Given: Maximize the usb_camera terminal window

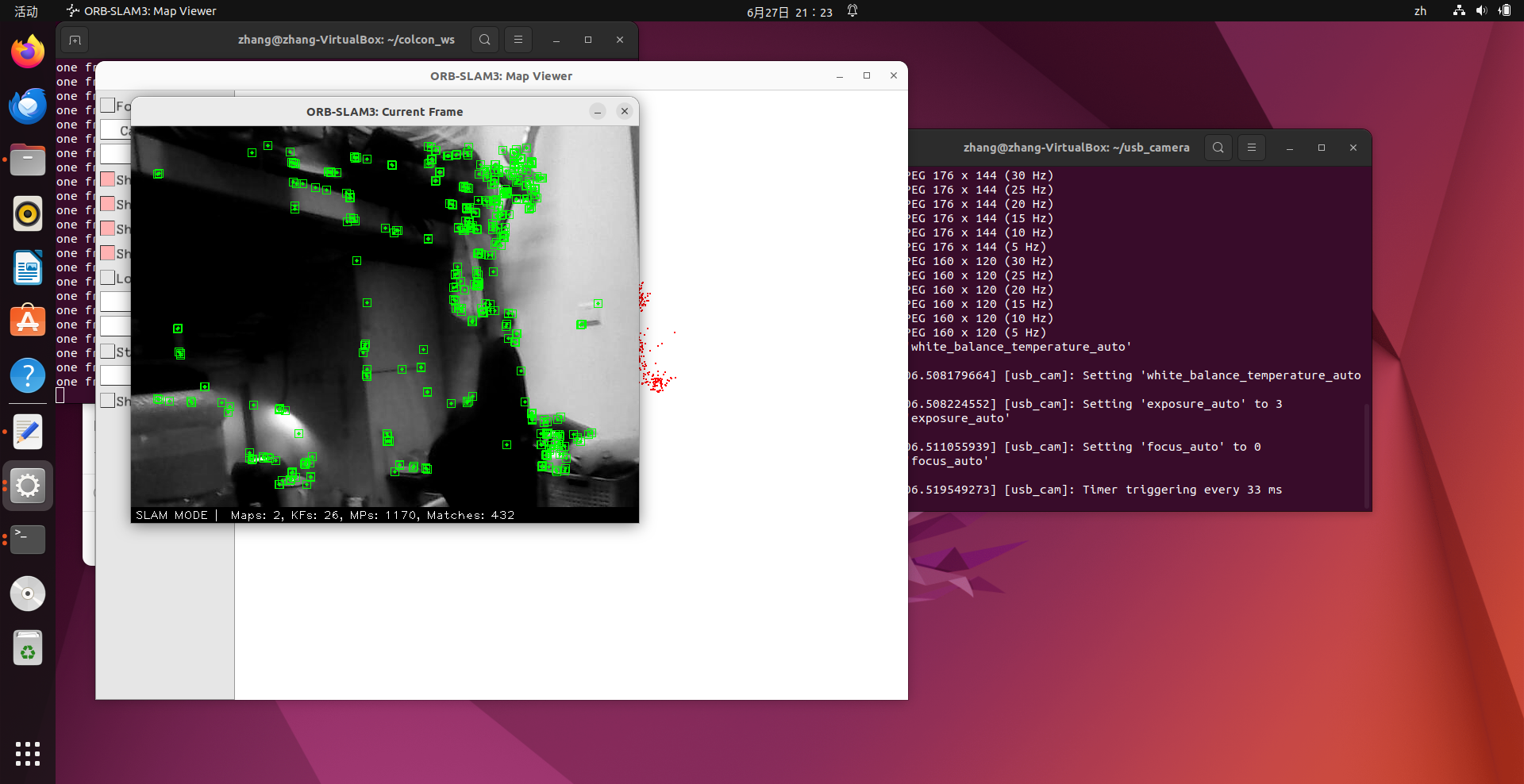Looking at the screenshot, I should click(x=1322, y=148).
